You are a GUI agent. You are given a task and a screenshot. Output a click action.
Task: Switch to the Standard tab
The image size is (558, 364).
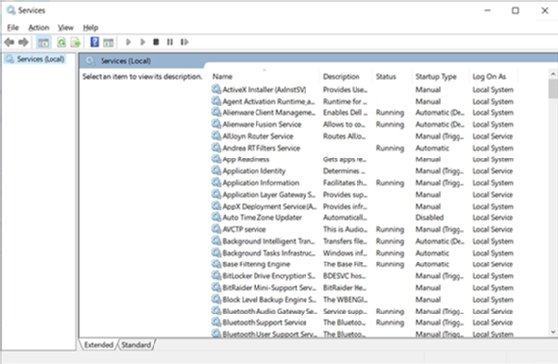click(136, 344)
